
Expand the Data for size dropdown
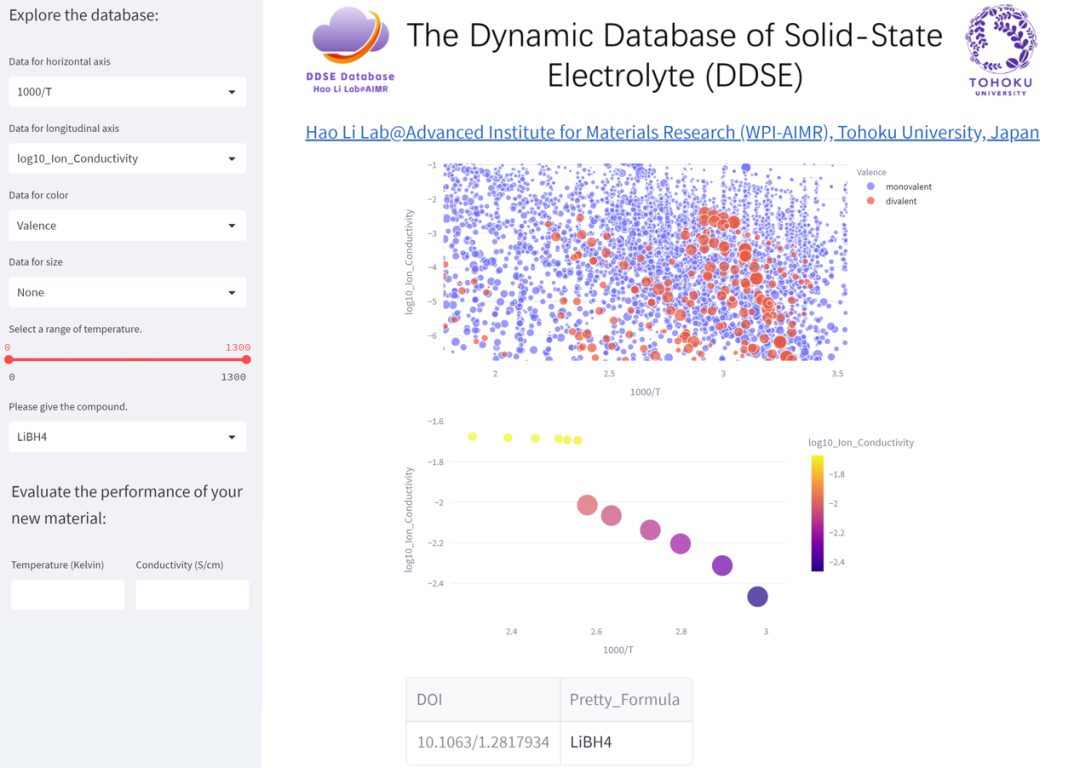(x=127, y=292)
